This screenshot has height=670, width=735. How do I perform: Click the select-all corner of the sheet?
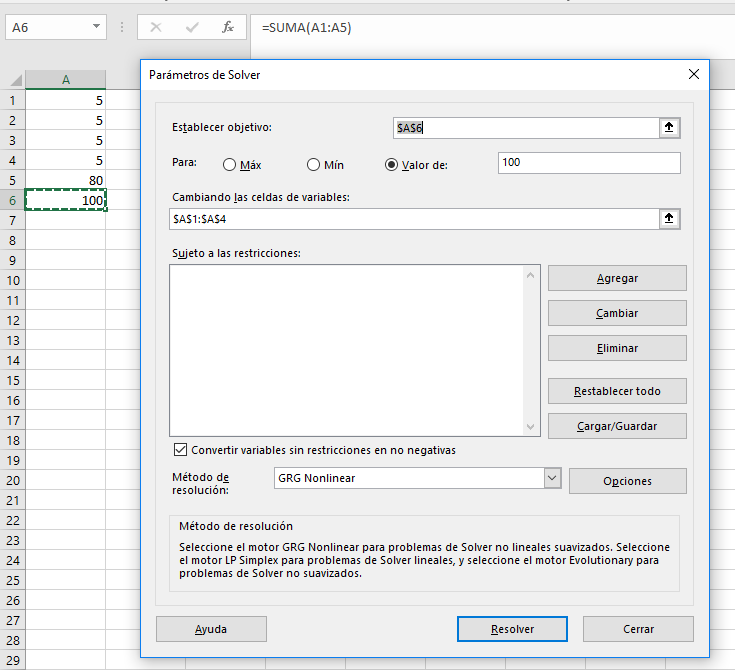tap(14, 80)
